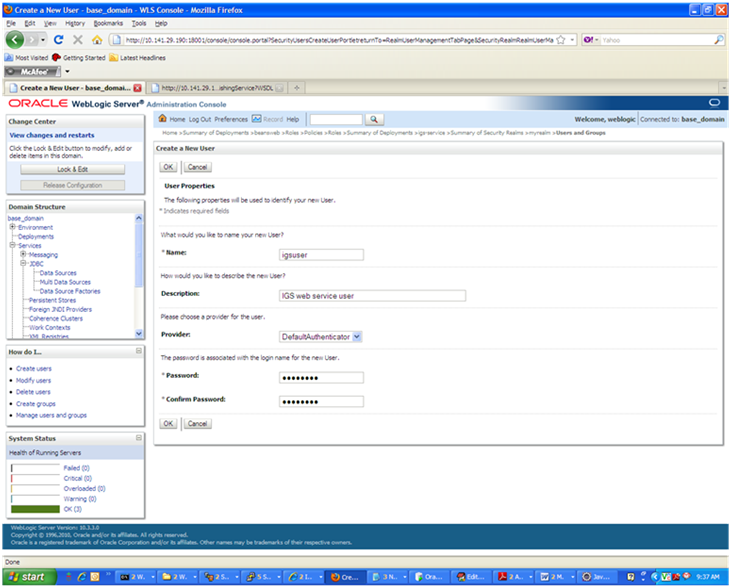Collapse the How do I panel
The image size is (730, 587).
[139, 351]
